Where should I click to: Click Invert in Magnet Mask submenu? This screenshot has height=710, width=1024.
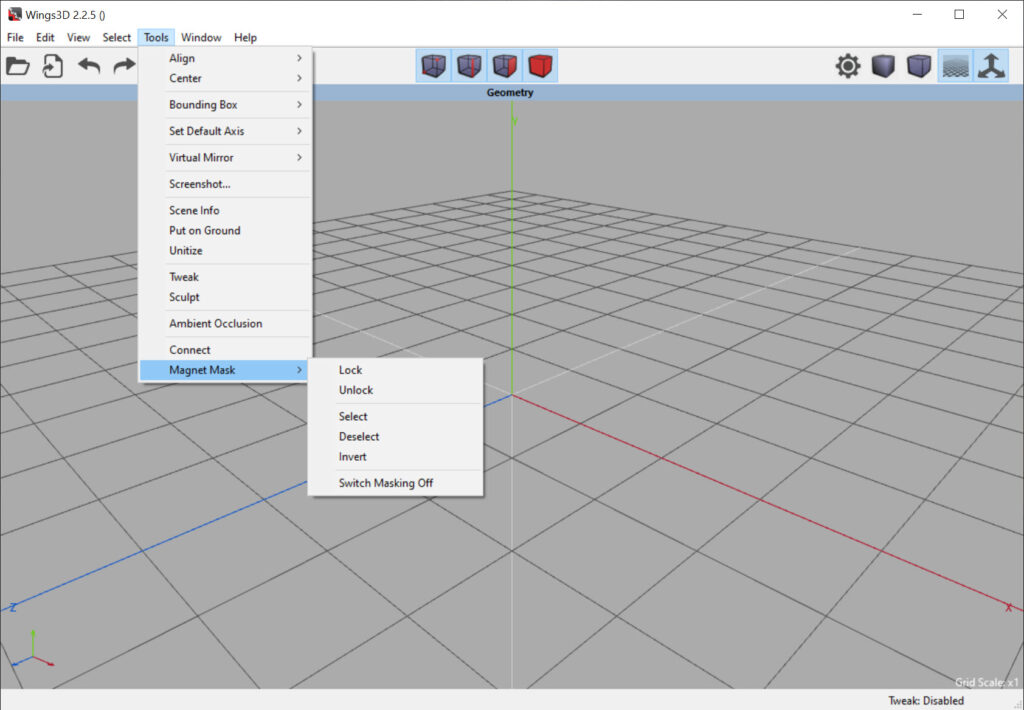395,457
